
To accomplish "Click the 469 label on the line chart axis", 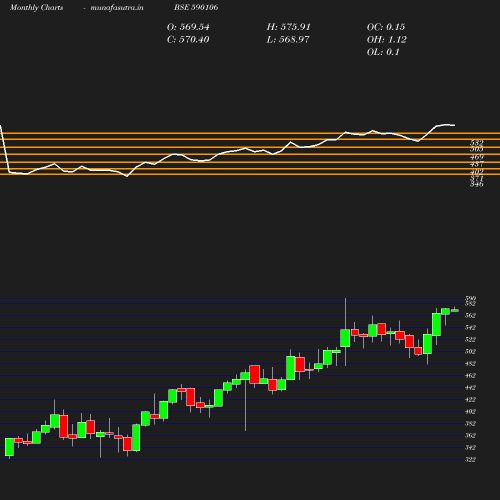I will 477,157.
